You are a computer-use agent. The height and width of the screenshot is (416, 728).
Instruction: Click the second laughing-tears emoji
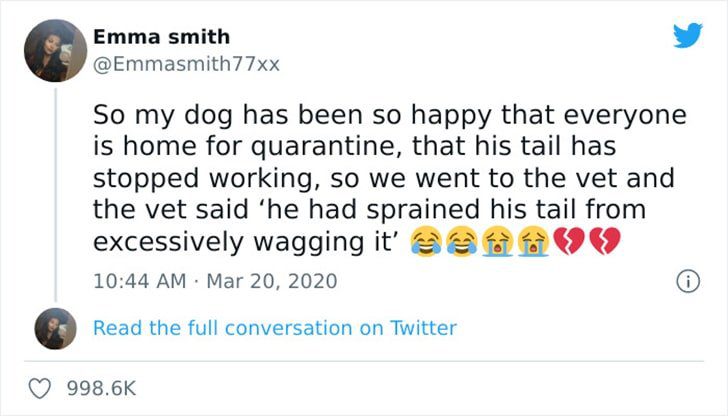coord(462,241)
